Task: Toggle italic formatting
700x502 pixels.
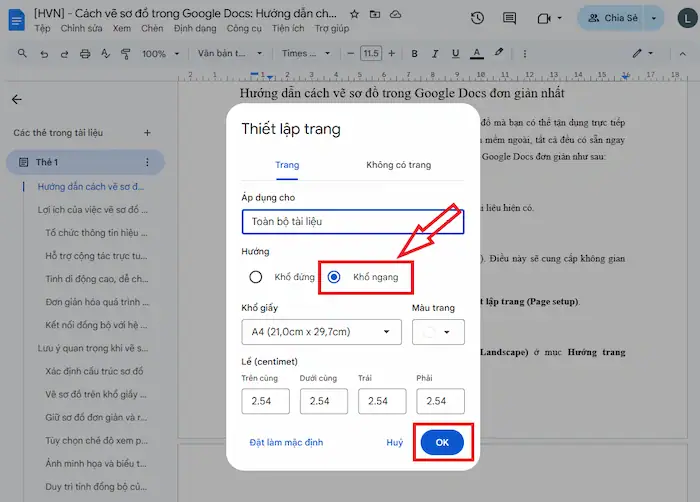Action: 435,54
